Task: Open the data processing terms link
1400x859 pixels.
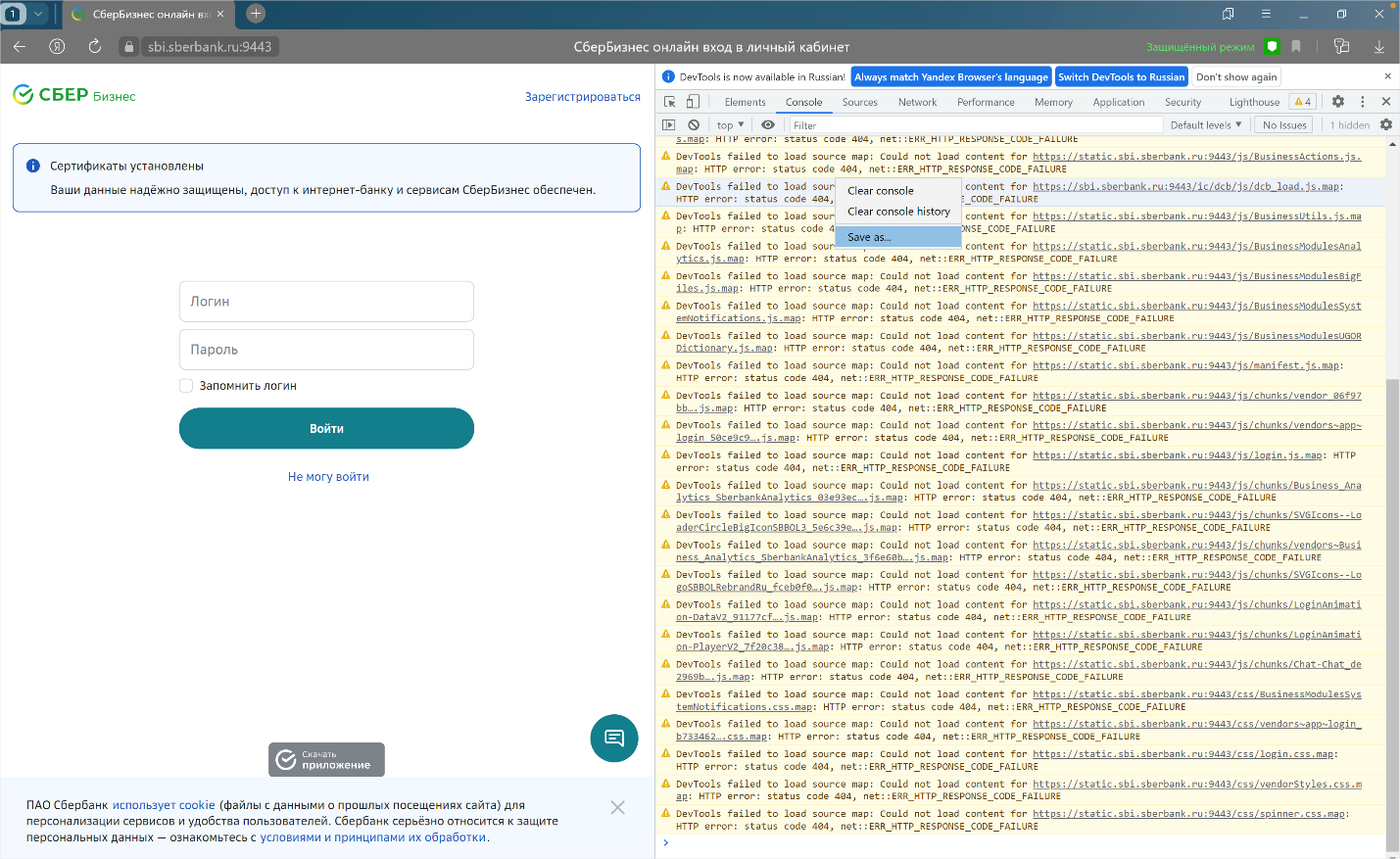Action: point(373,837)
